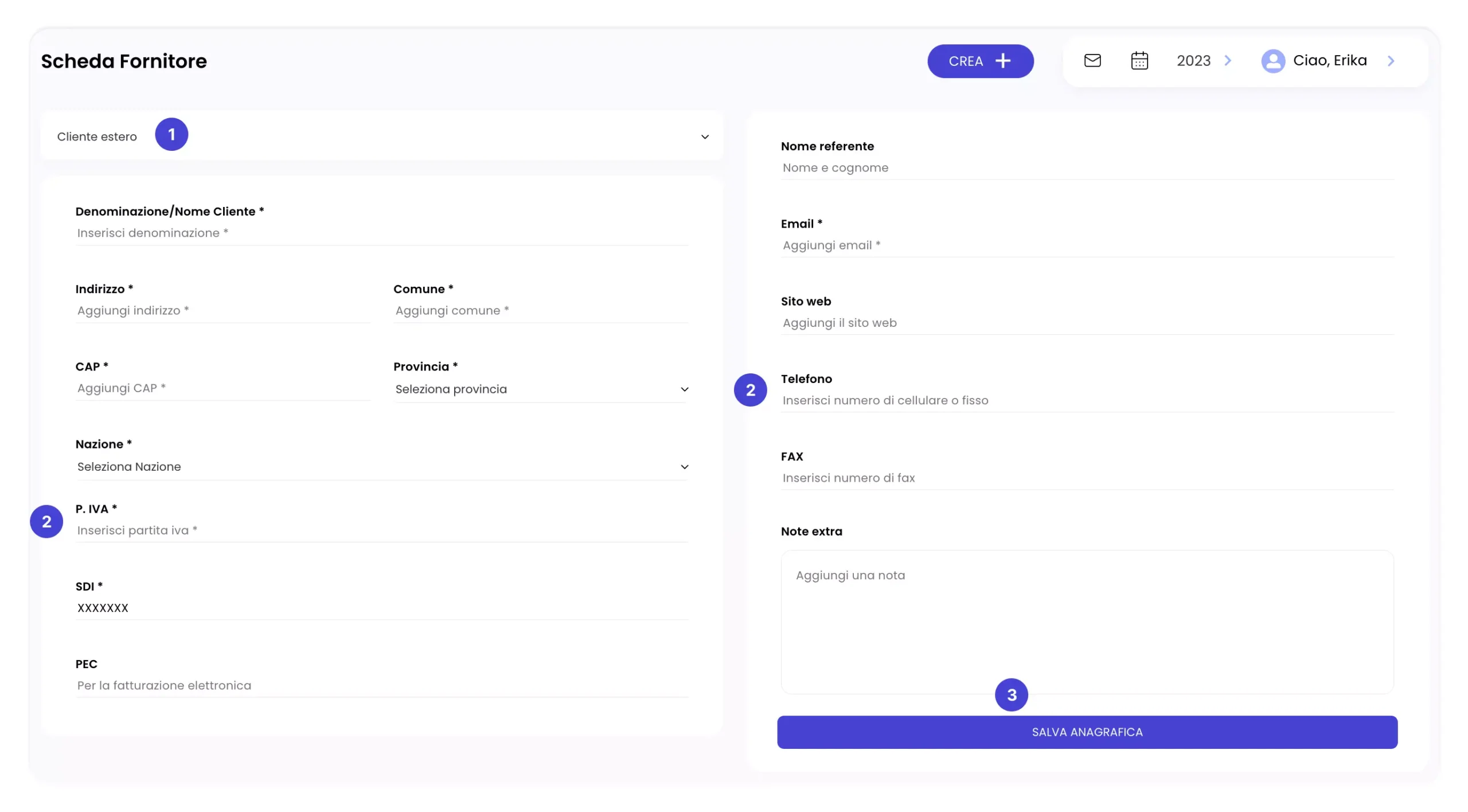Advance the year with the chevron after 2023

[x=1228, y=60]
